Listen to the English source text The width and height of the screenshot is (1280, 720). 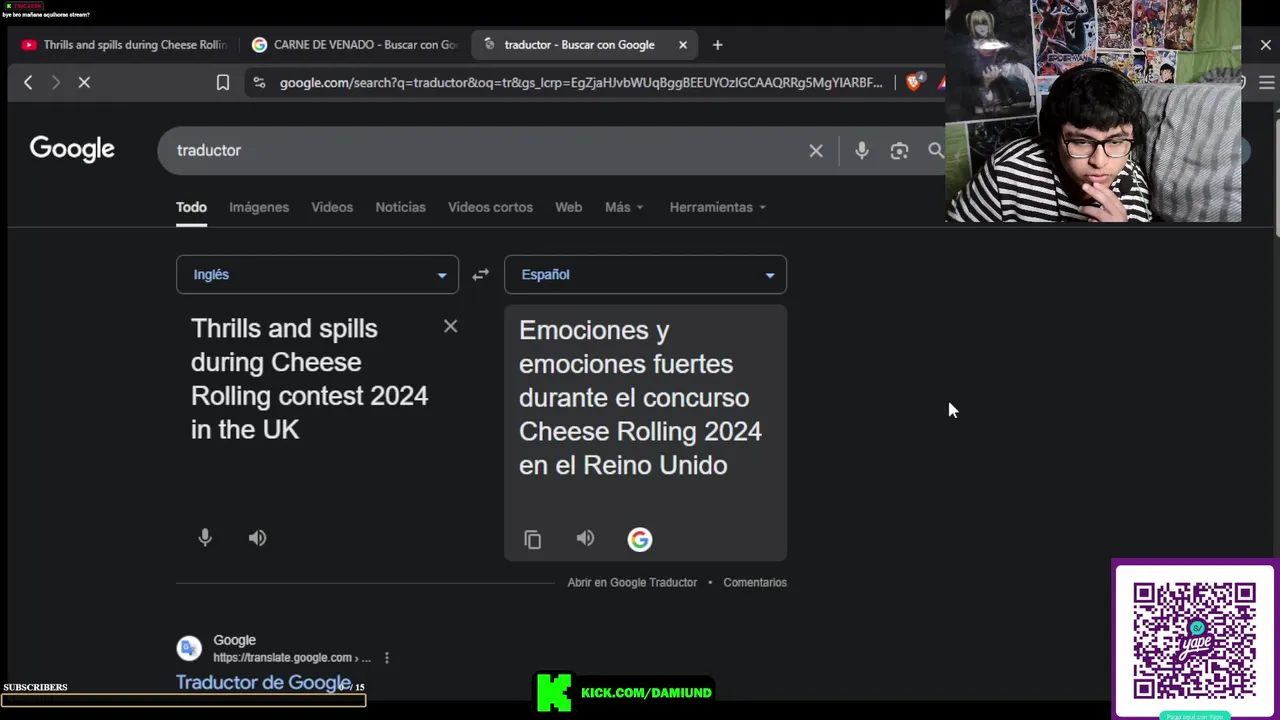point(257,538)
